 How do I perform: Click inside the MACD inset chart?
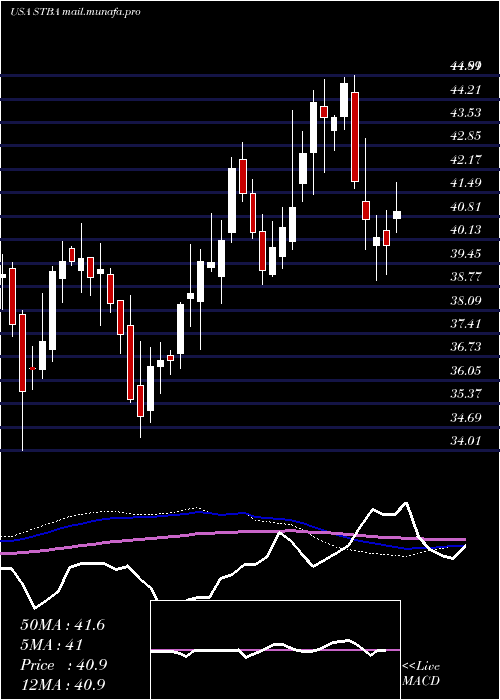(x=275, y=650)
